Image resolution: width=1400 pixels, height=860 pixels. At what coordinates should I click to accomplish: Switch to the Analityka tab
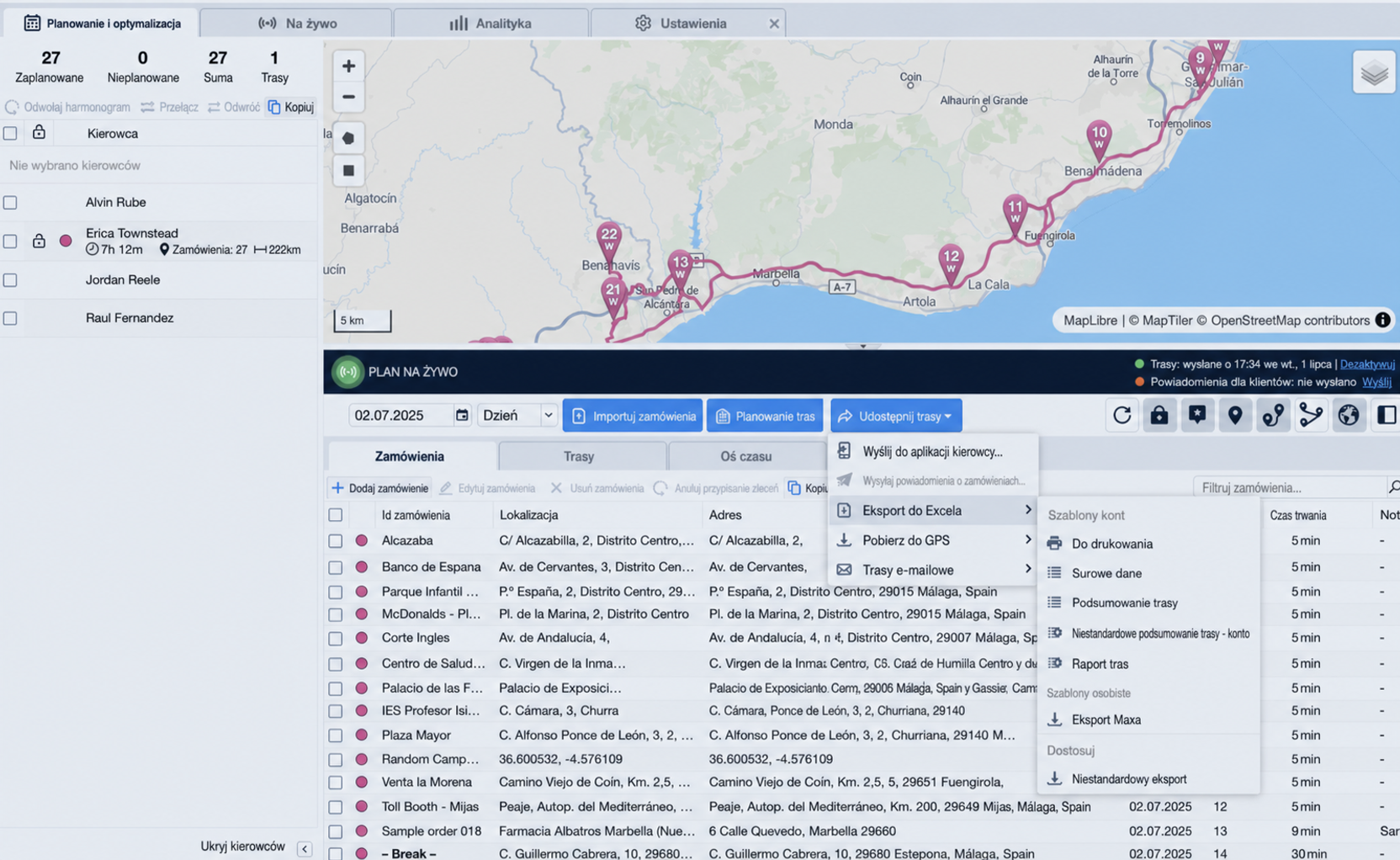click(491, 24)
